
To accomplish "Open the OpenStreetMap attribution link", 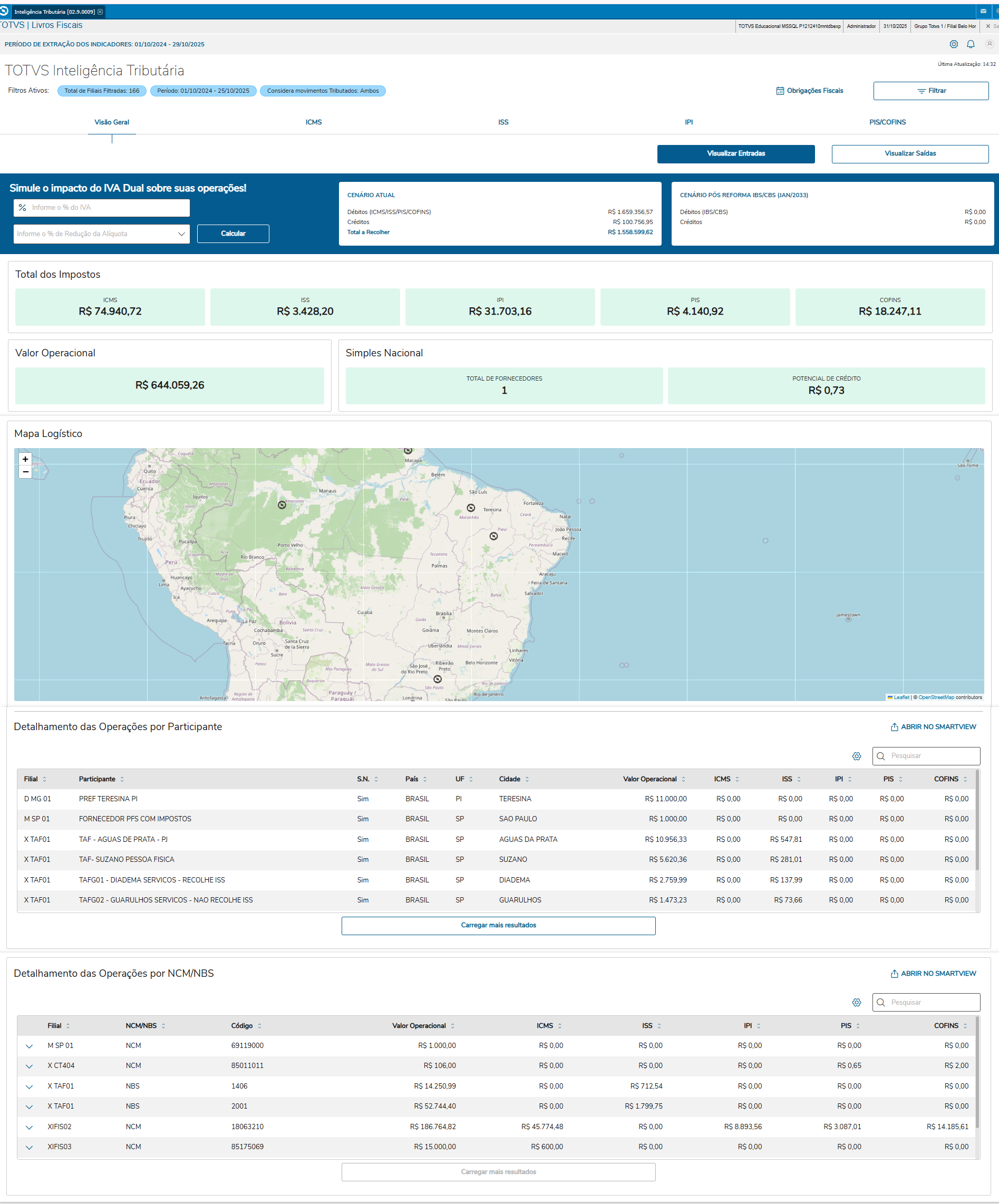I will (x=936, y=698).
